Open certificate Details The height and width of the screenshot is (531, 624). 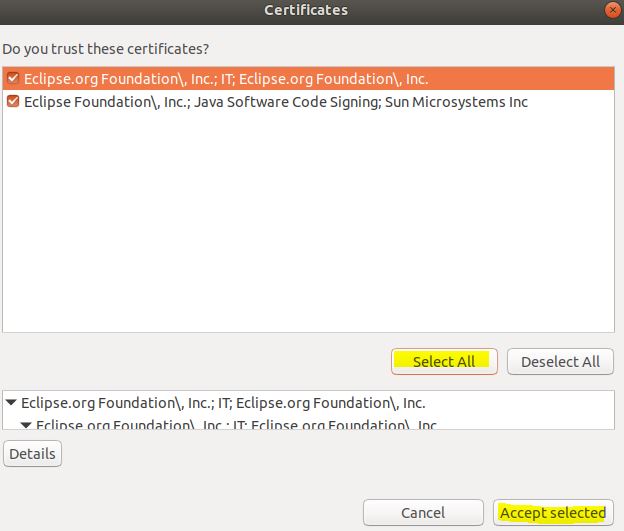click(x=33, y=453)
